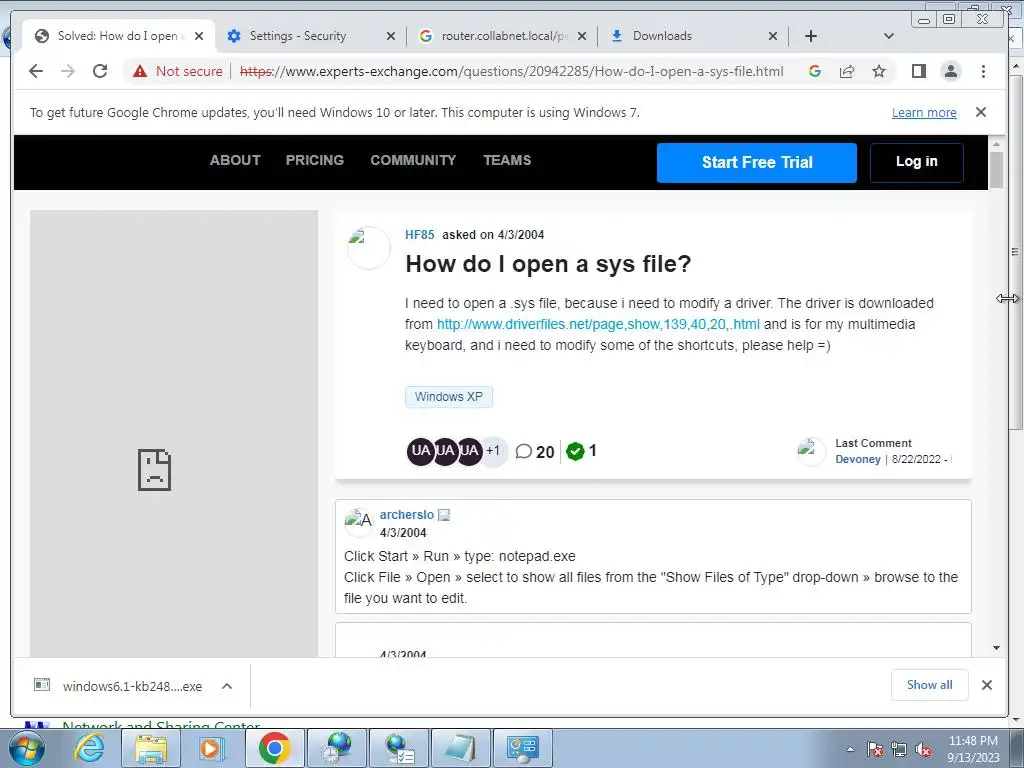Close the downloads bar
1024x768 pixels.
(x=987, y=684)
